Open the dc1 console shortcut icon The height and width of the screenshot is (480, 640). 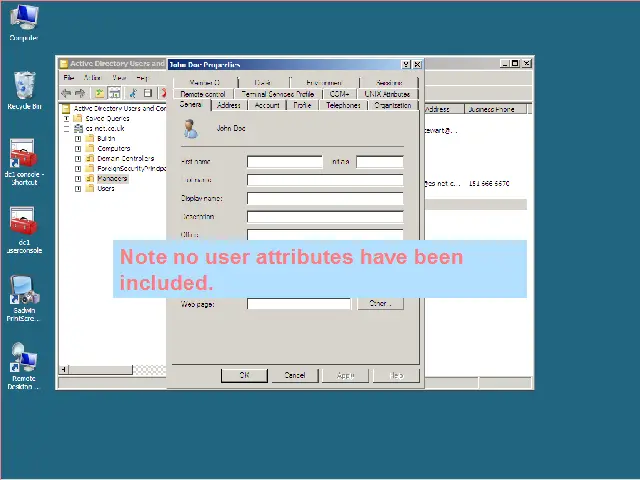coord(23,153)
